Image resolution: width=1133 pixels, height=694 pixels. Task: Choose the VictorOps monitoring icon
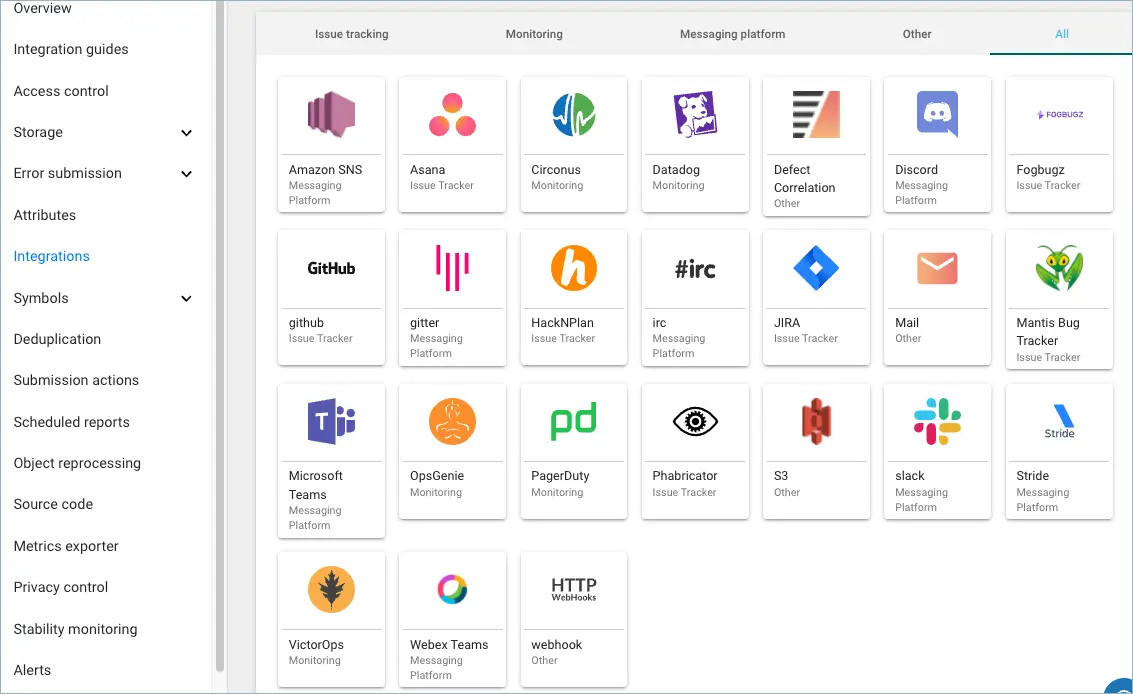click(331, 590)
